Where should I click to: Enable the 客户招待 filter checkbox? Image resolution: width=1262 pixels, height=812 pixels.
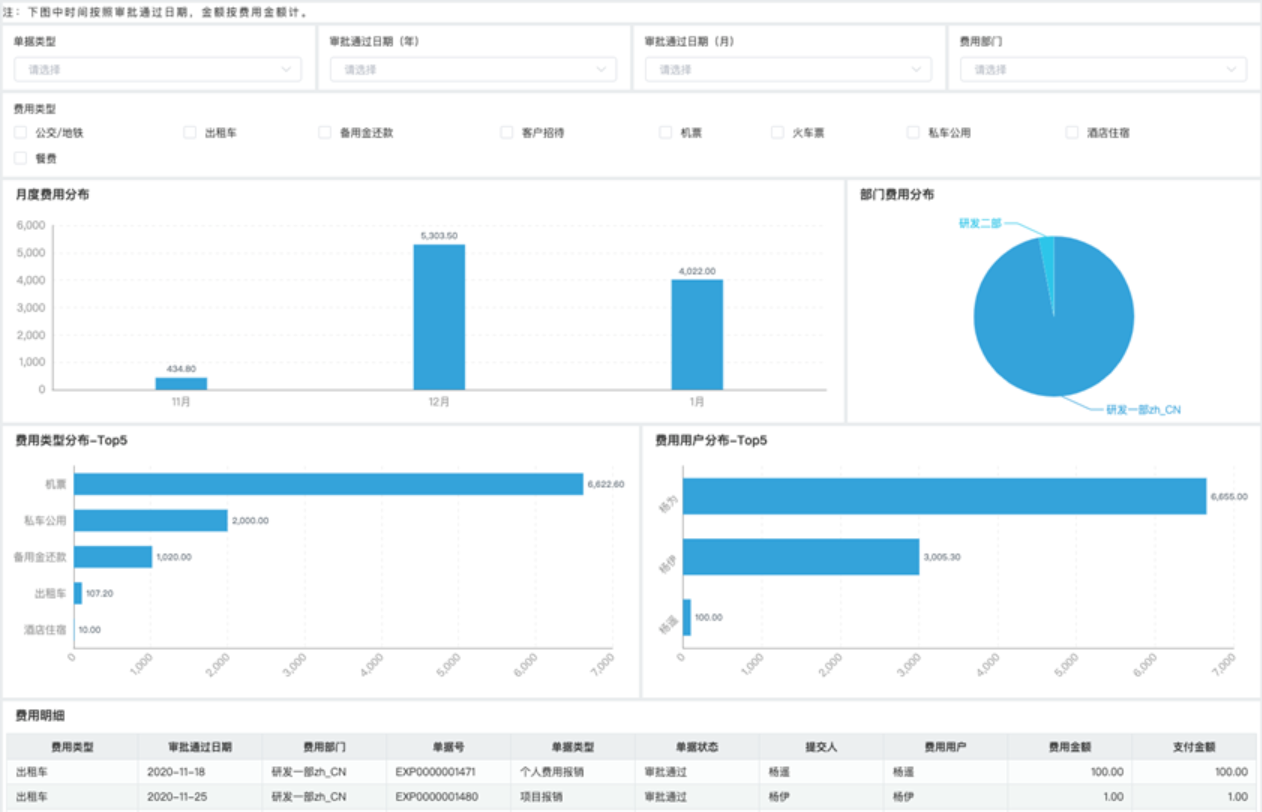pyautogui.click(x=507, y=132)
